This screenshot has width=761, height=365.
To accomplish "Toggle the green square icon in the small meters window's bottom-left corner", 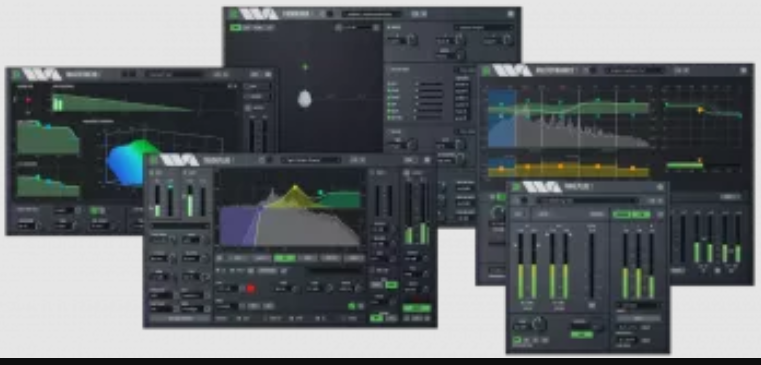I will tap(518, 341).
